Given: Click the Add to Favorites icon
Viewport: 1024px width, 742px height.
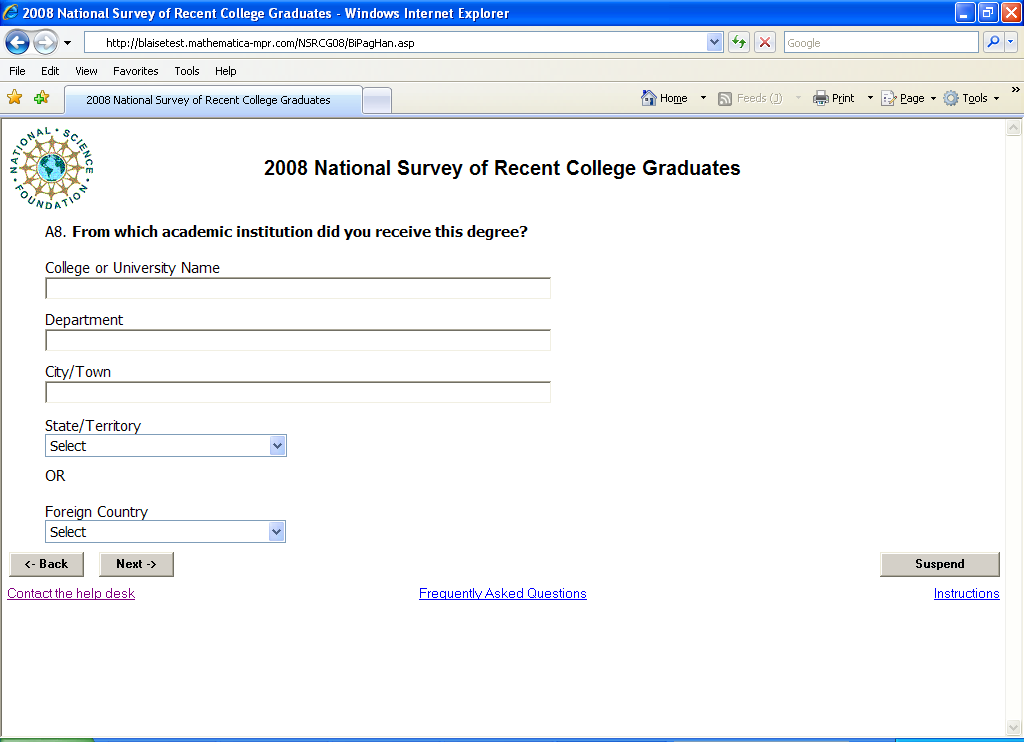Looking at the screenshot, I should tap(41, 98).
